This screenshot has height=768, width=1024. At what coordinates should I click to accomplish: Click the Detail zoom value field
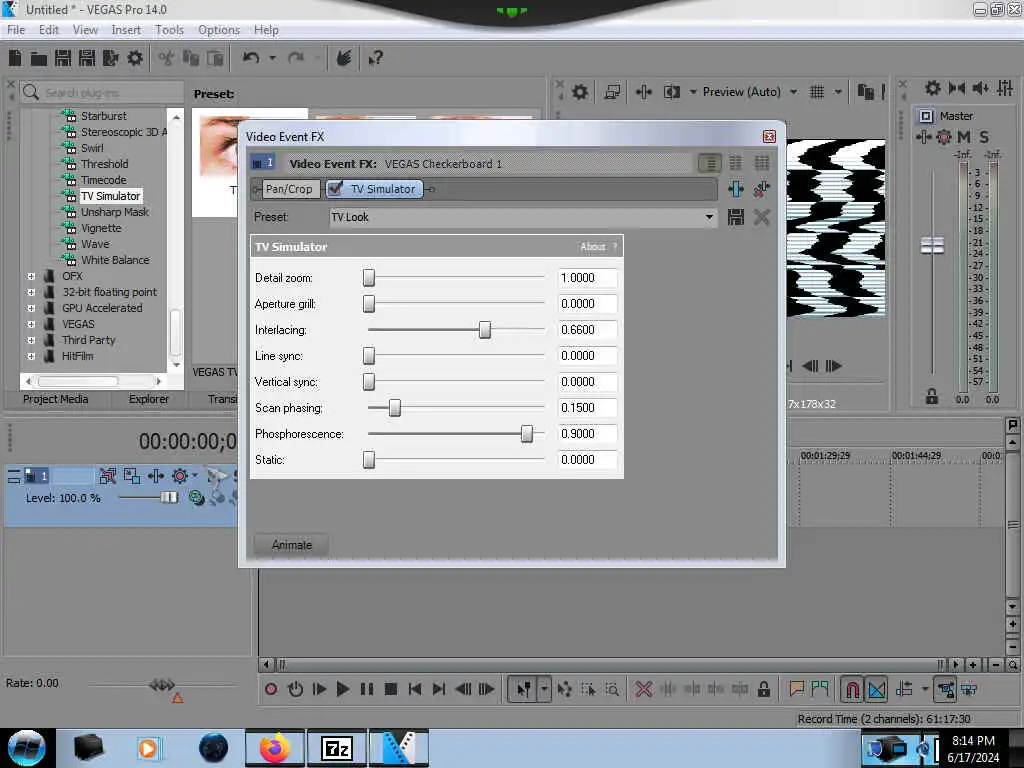(587, 278)
